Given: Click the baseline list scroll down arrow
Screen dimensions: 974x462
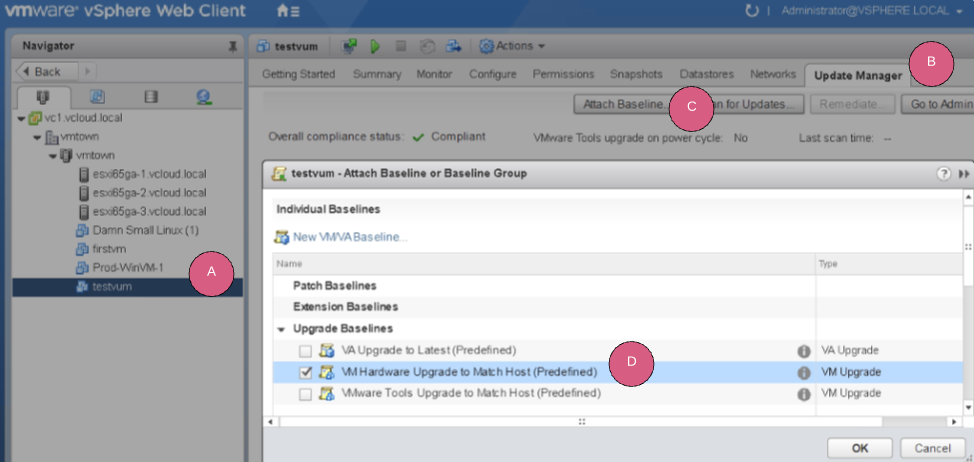Looking at the screenshot, I should (968, 407).
